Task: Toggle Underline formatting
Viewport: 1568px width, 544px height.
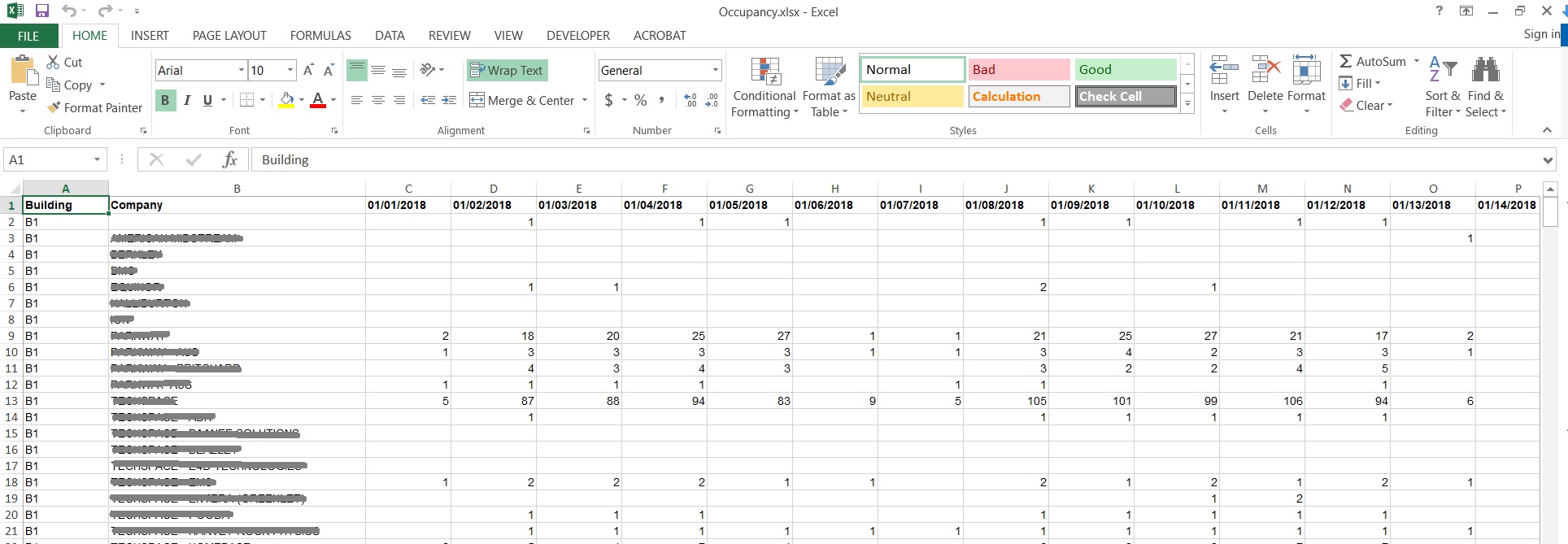Action: [207, 100]
